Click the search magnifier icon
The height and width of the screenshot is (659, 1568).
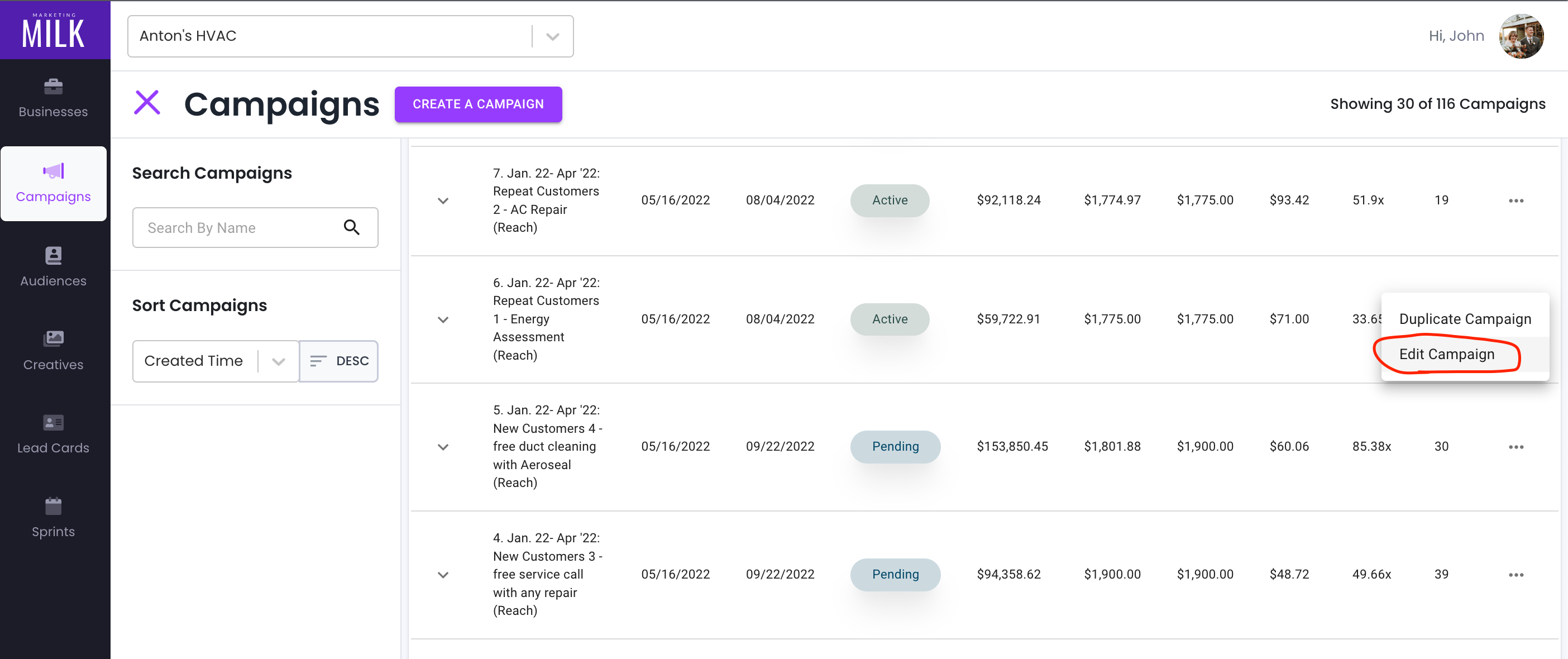(x=351, y=227)
